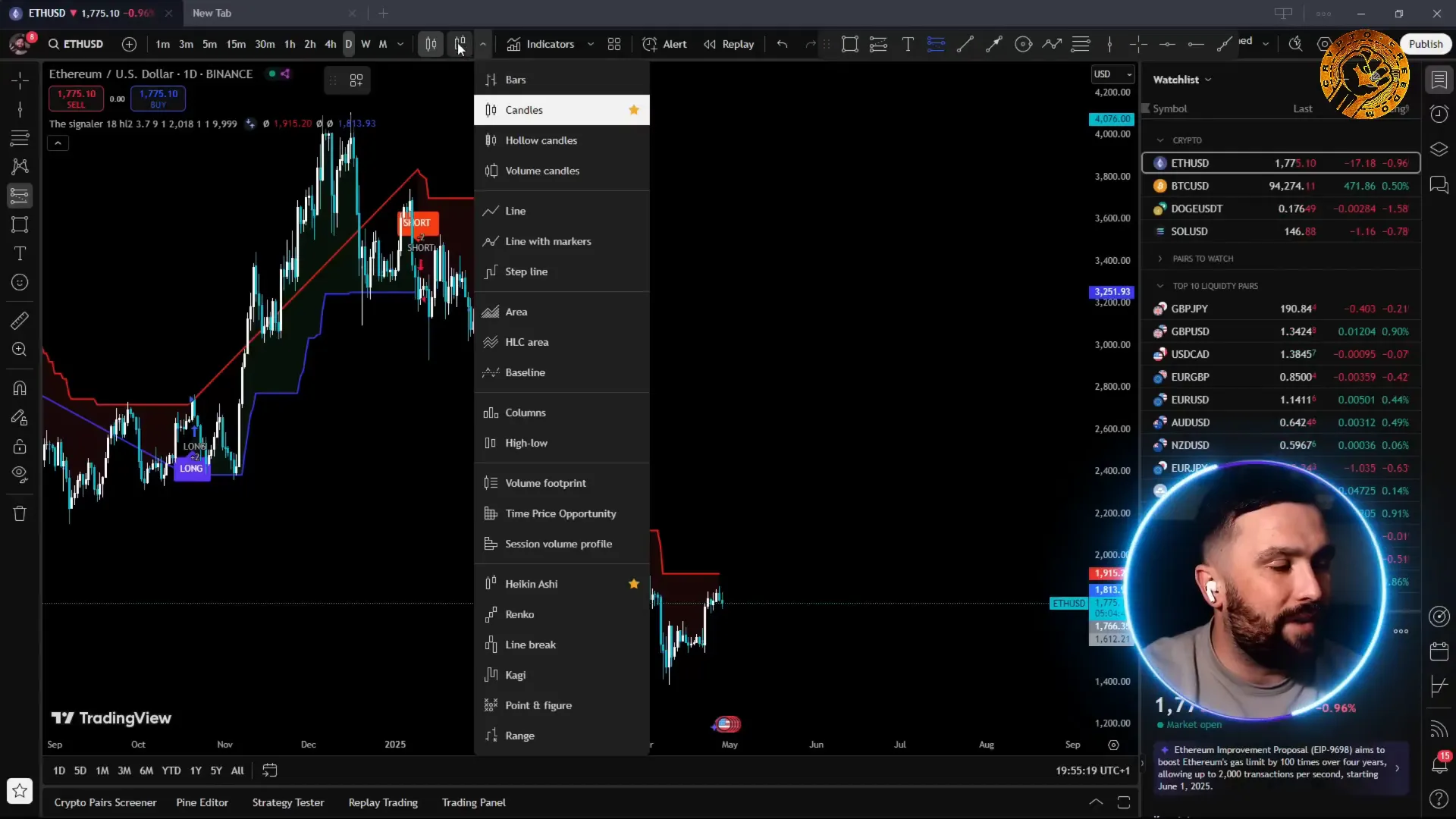Open go to date calendar icon
The width and height of the screenshot is (1456, 819).
point(269,770)
